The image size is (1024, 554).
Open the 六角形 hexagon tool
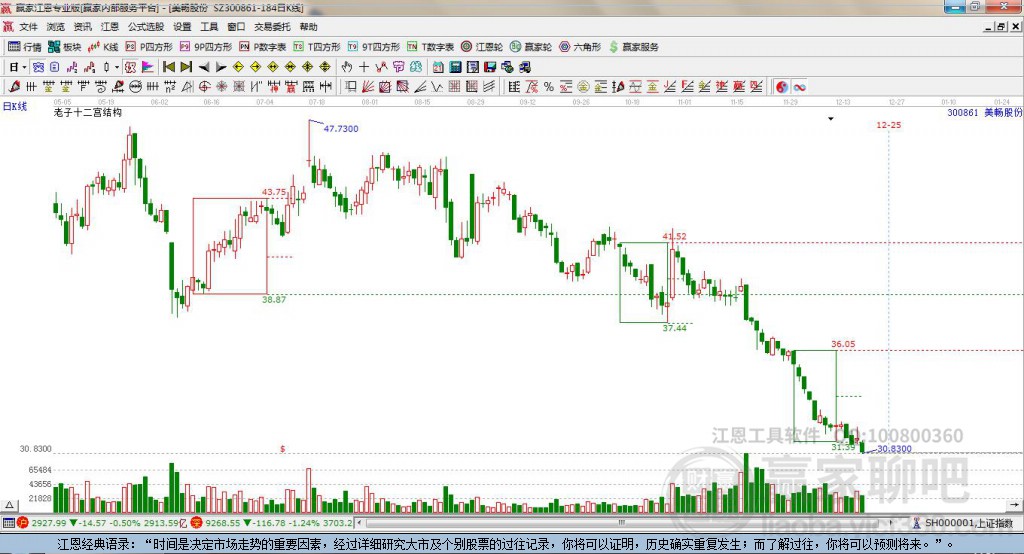click(x=580, y=47)
